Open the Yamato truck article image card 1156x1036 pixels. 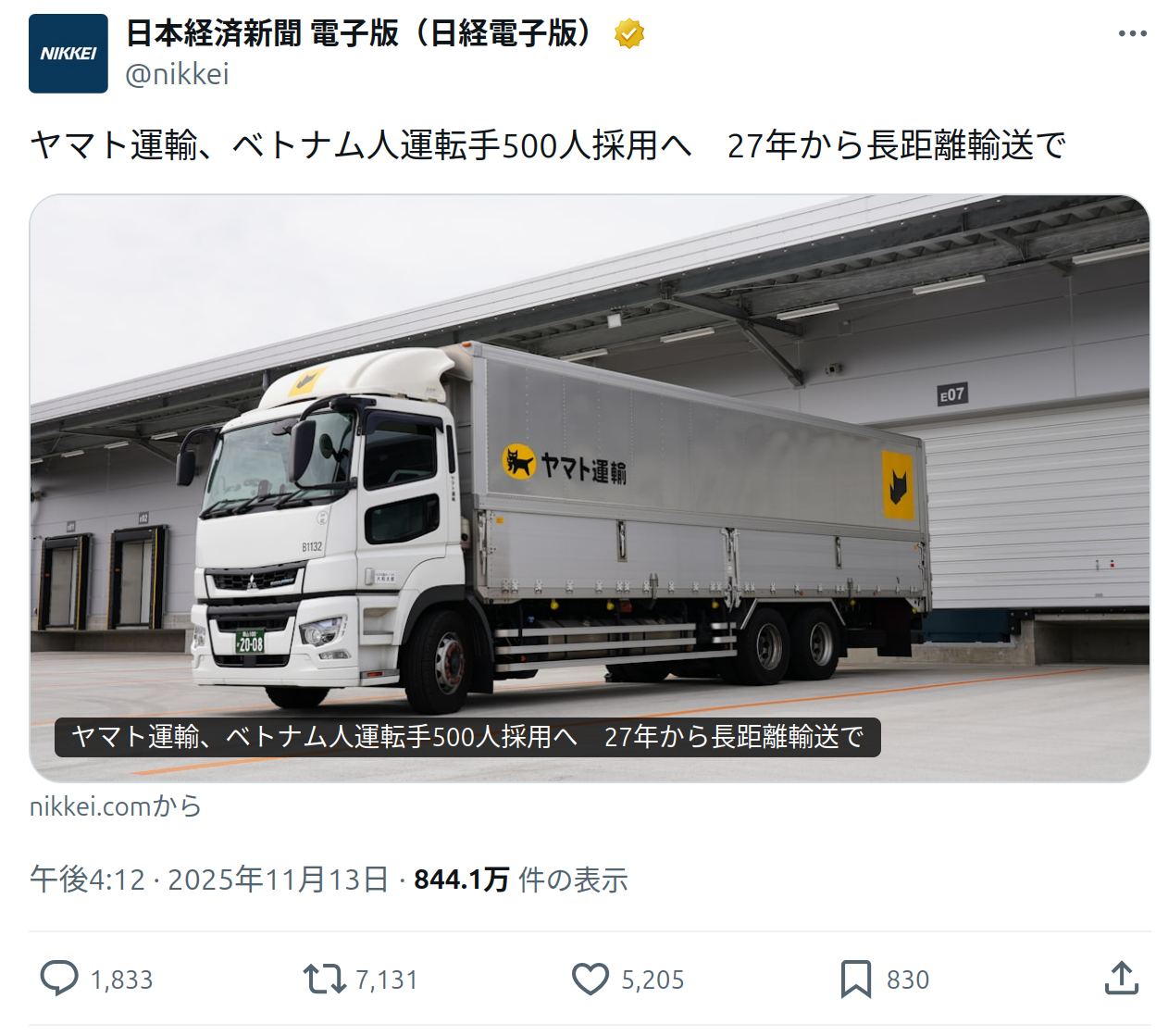(590, 488)
